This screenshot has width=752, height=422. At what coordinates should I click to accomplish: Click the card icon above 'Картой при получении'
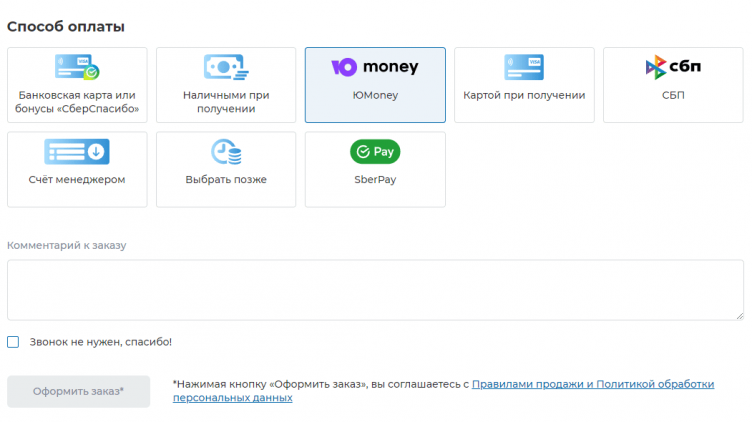click(x=524, y=68)
